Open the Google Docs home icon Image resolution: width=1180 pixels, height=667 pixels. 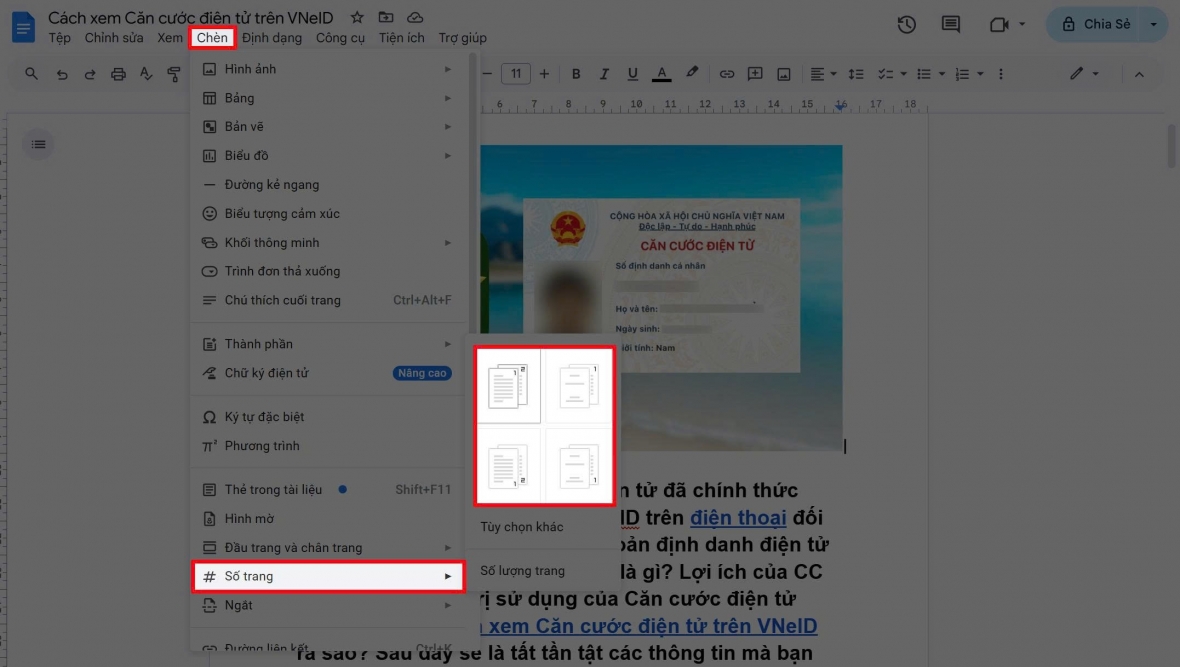(23, 27)
